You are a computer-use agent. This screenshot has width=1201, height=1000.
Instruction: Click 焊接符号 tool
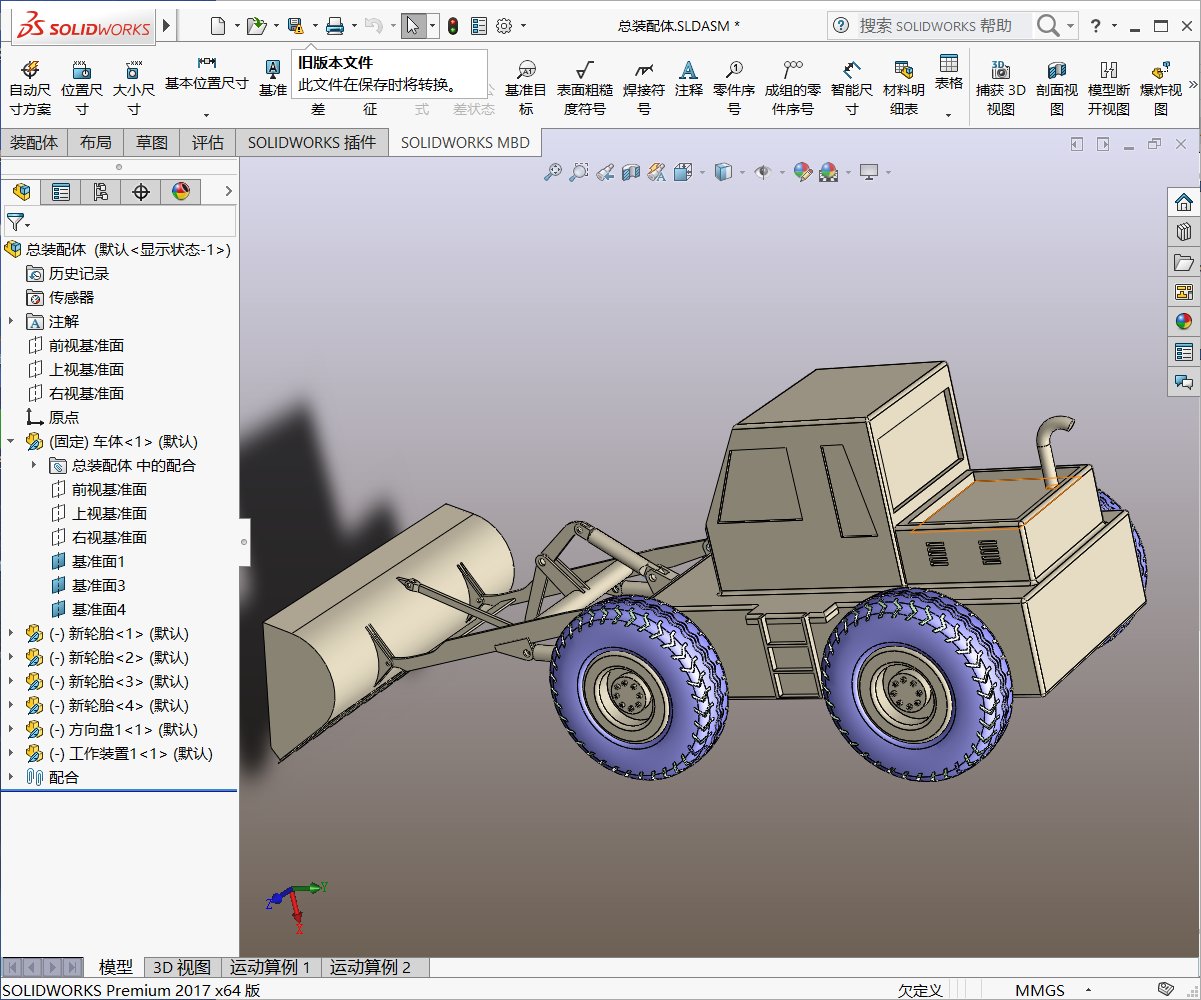pos(644,87)
